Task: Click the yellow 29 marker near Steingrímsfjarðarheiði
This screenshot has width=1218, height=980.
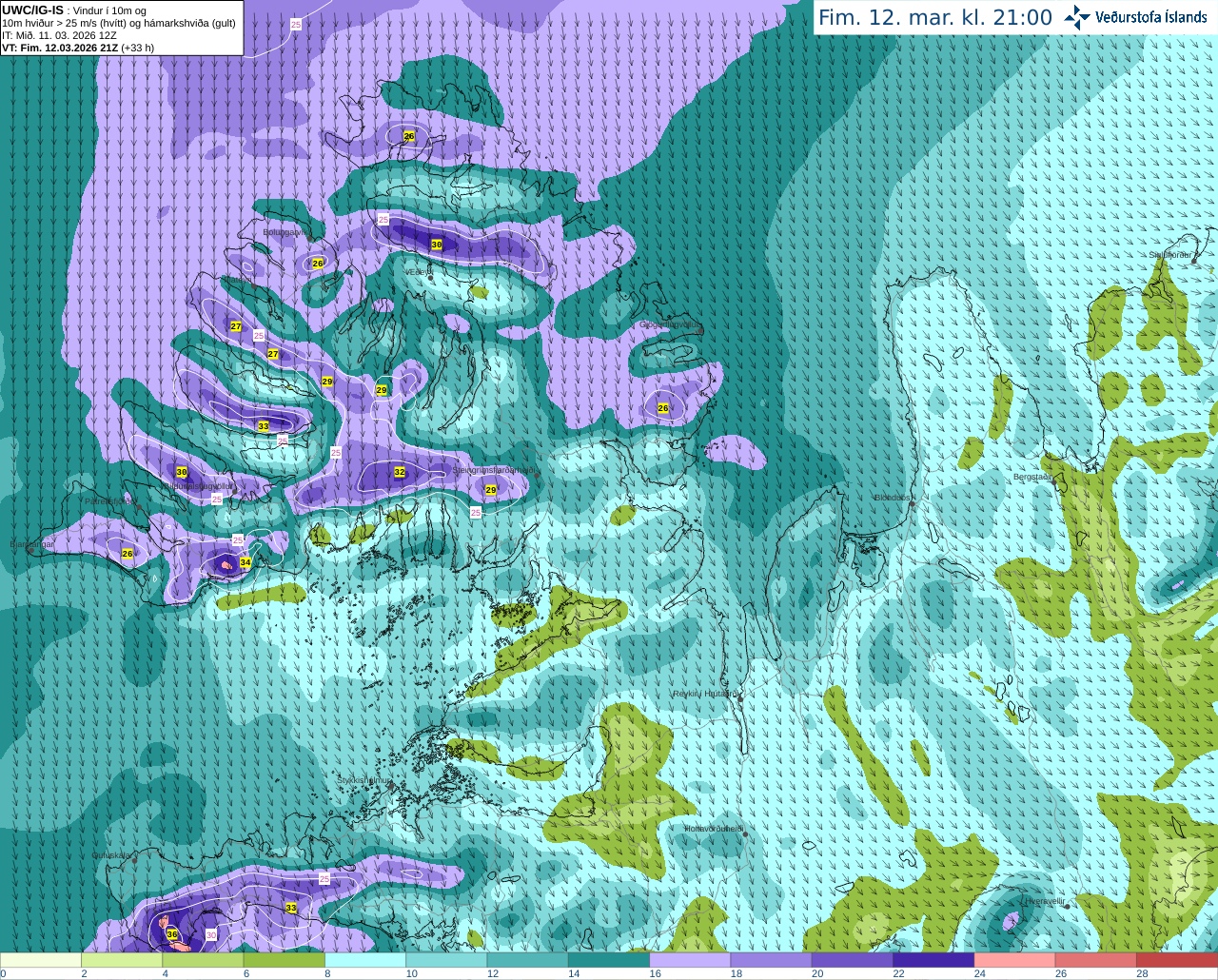Action: pos(491,490)
